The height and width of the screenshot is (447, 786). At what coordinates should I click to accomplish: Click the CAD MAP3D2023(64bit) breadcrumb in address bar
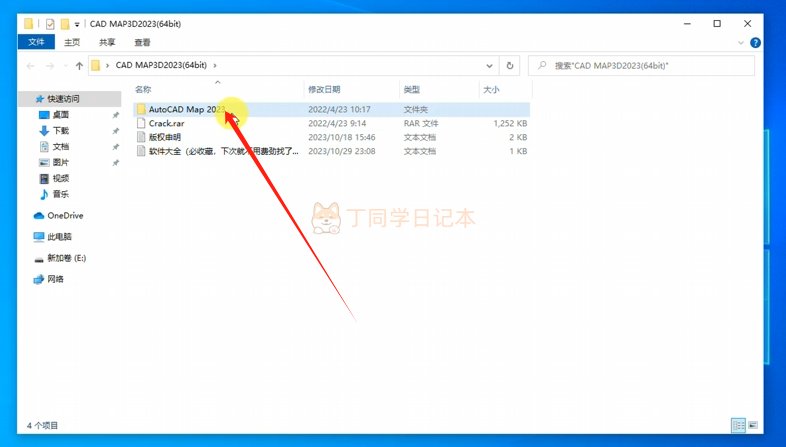coord(161,65)
